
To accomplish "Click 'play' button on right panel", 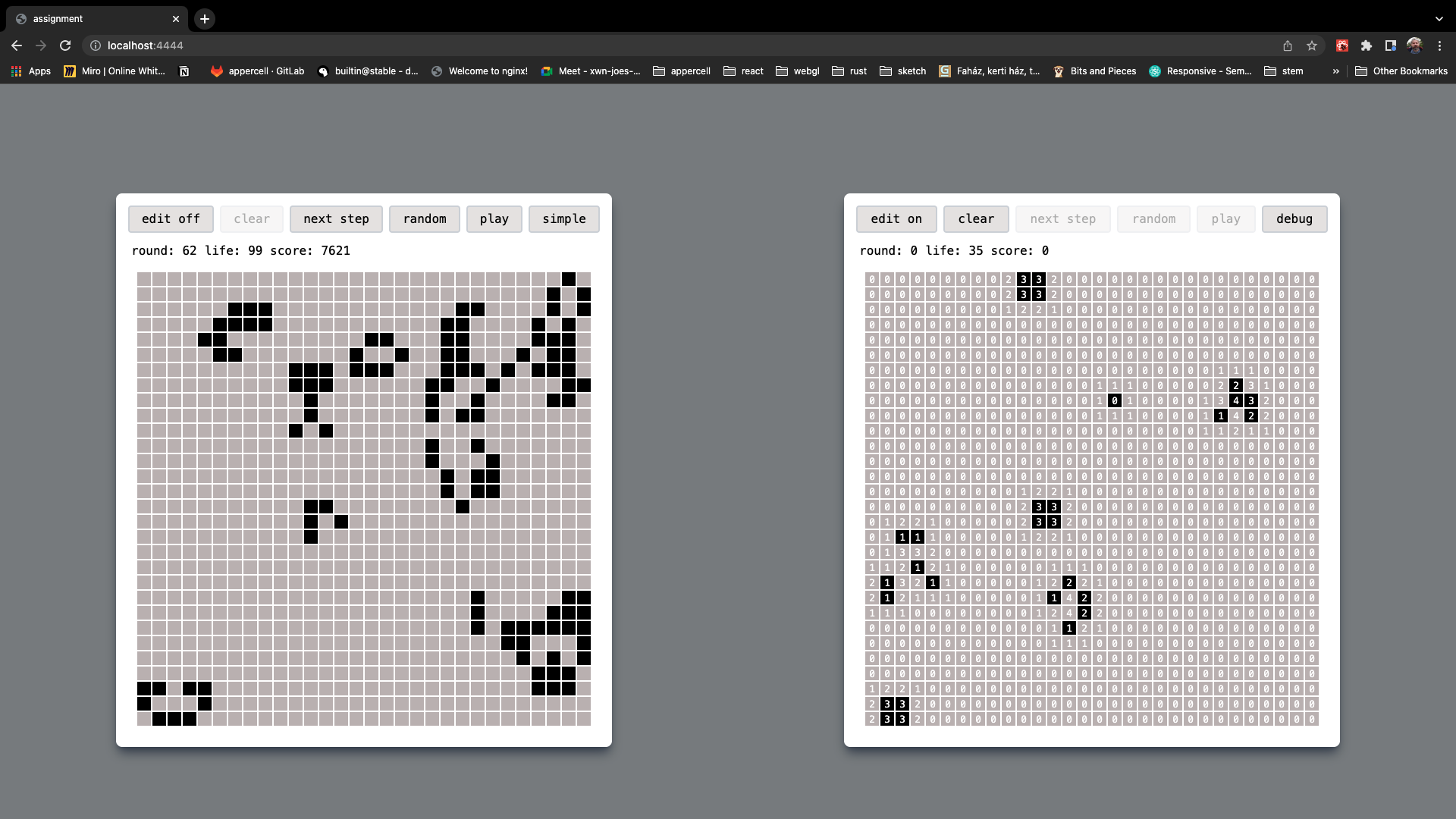I will pyautogui.click(x=1225, y=218).
